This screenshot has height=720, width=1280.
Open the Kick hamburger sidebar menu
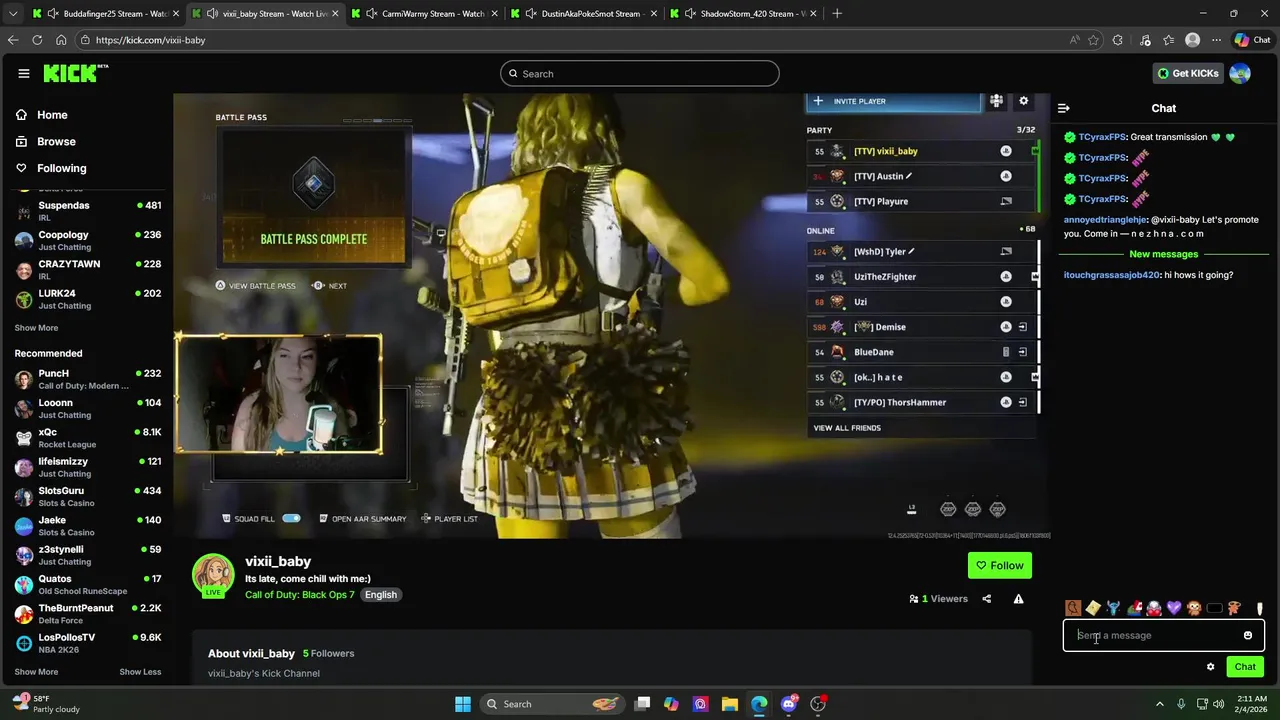[x=23, y=73]
